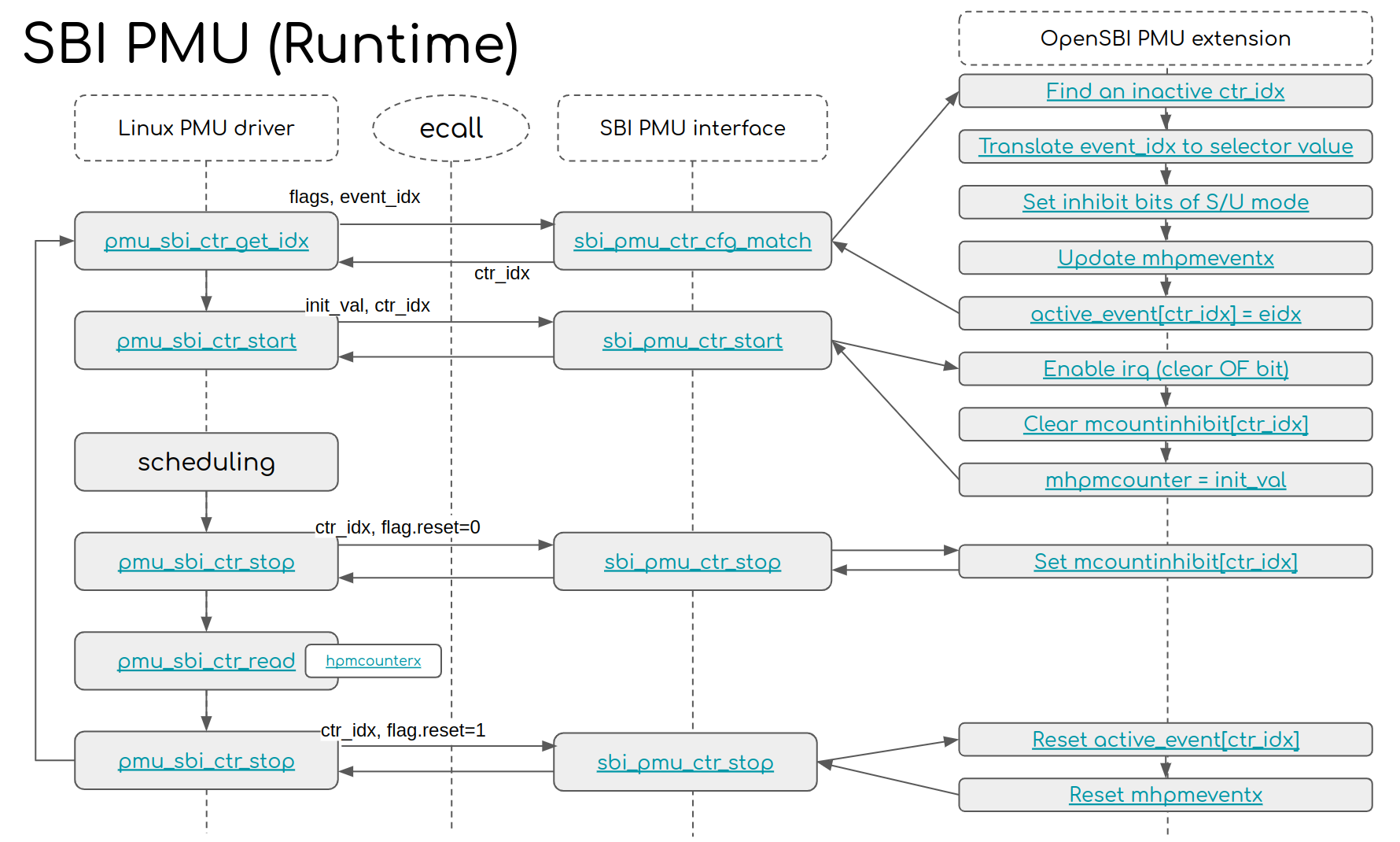The image size is (1400, 842).
Task: Click the 'Reset mhpmeventx' link
Action: tap(1165, 795)
